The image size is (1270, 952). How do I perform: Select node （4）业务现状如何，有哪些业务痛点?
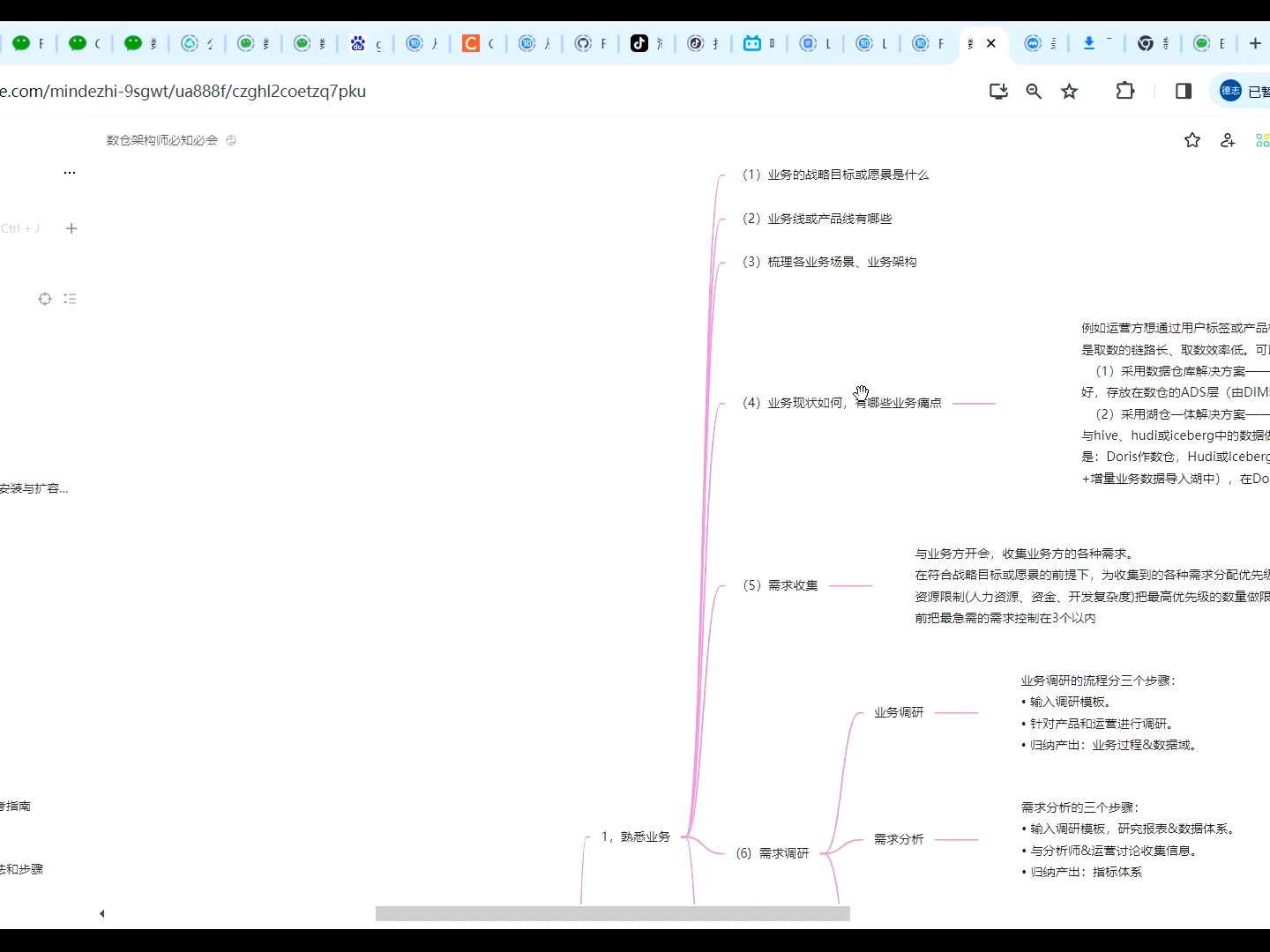(x=840, y=403)
